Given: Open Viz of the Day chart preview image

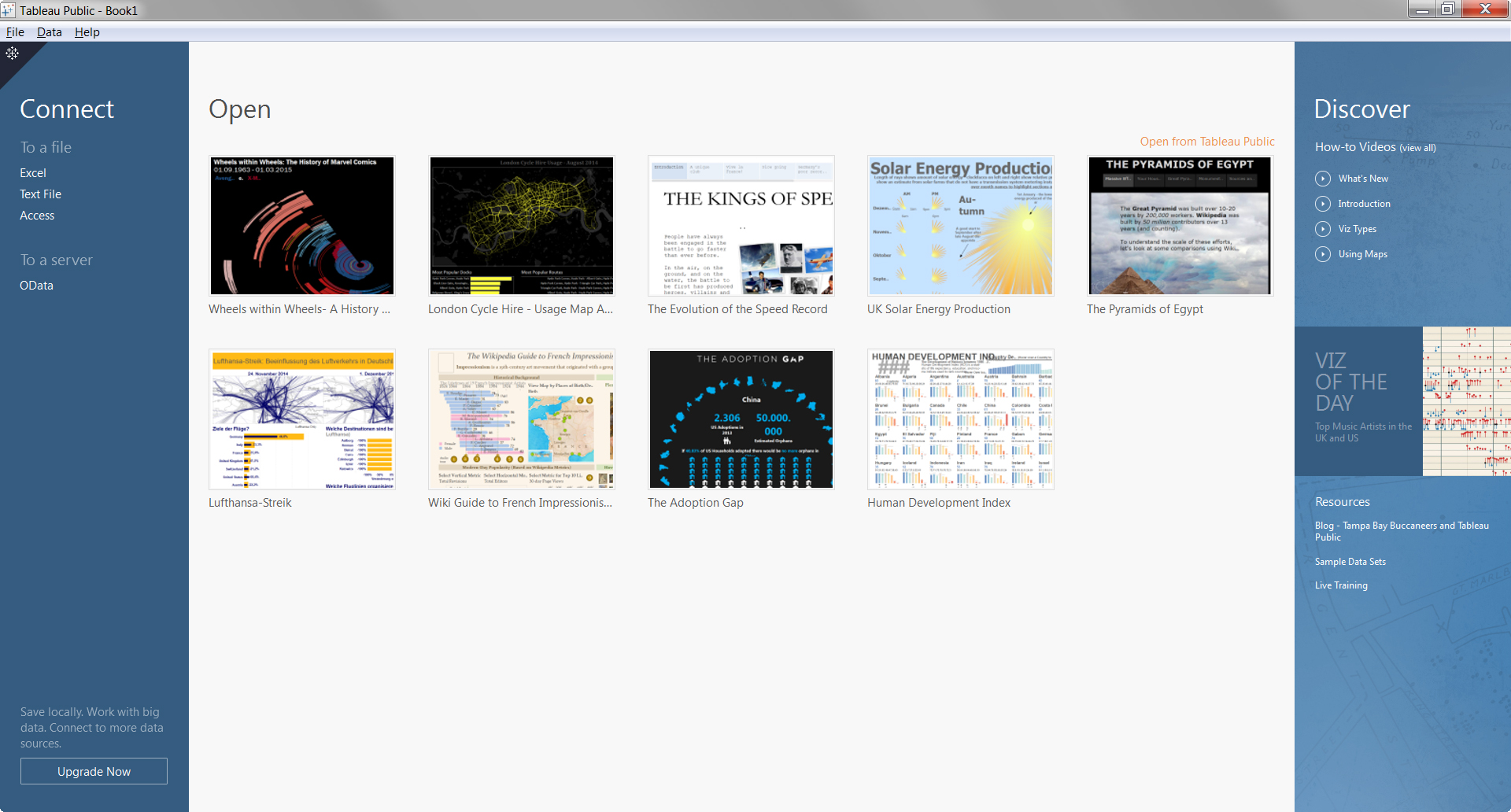Looking at the screenshot, I should click(1467, 401).
